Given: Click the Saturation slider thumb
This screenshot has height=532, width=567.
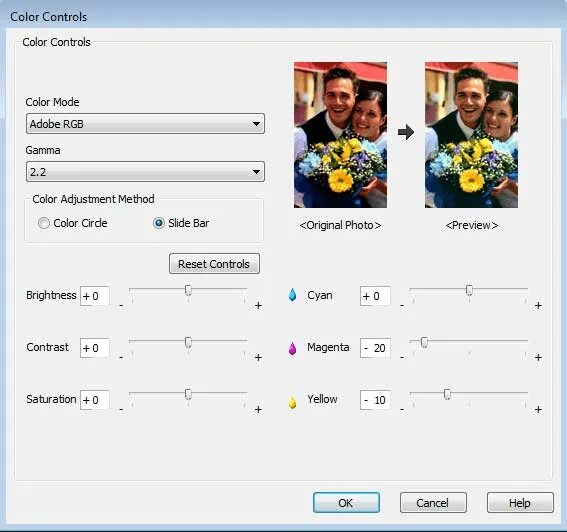Looking at the screenshot, I should (188, 394).
